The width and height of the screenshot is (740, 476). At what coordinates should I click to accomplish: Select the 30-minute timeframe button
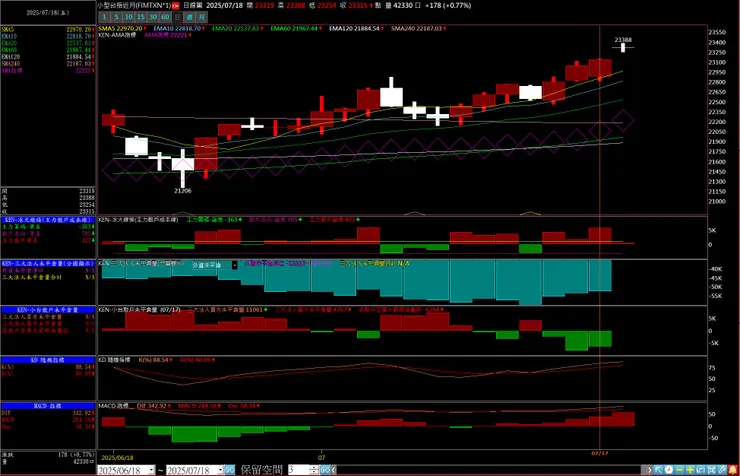153,17
